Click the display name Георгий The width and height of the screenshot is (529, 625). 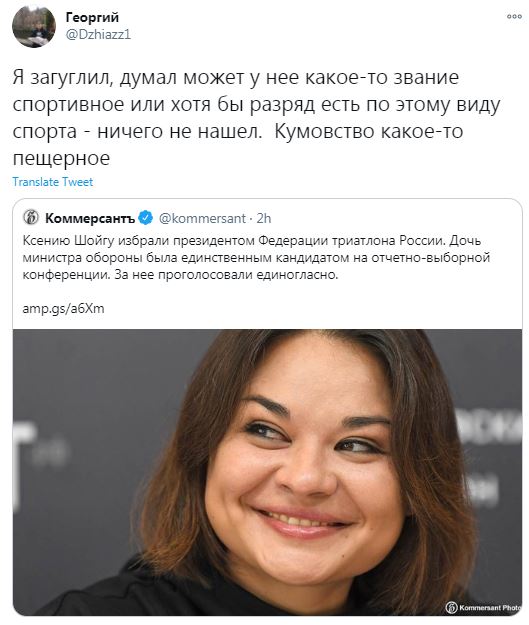pos(92,18)
